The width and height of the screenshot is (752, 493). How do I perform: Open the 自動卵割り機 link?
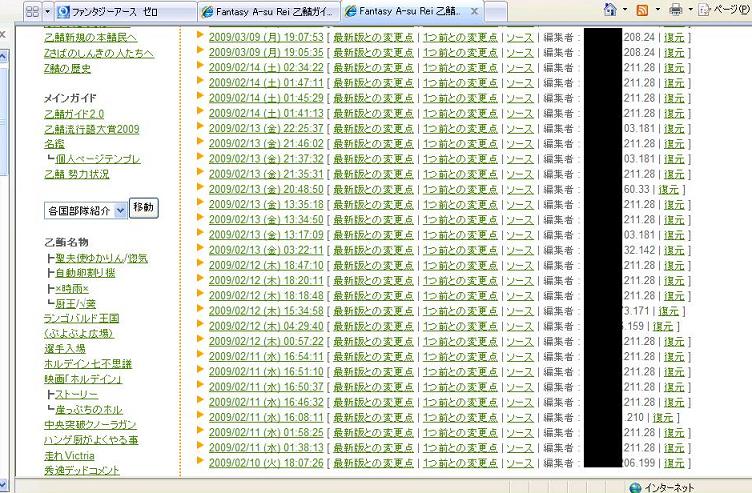(85, 273)
